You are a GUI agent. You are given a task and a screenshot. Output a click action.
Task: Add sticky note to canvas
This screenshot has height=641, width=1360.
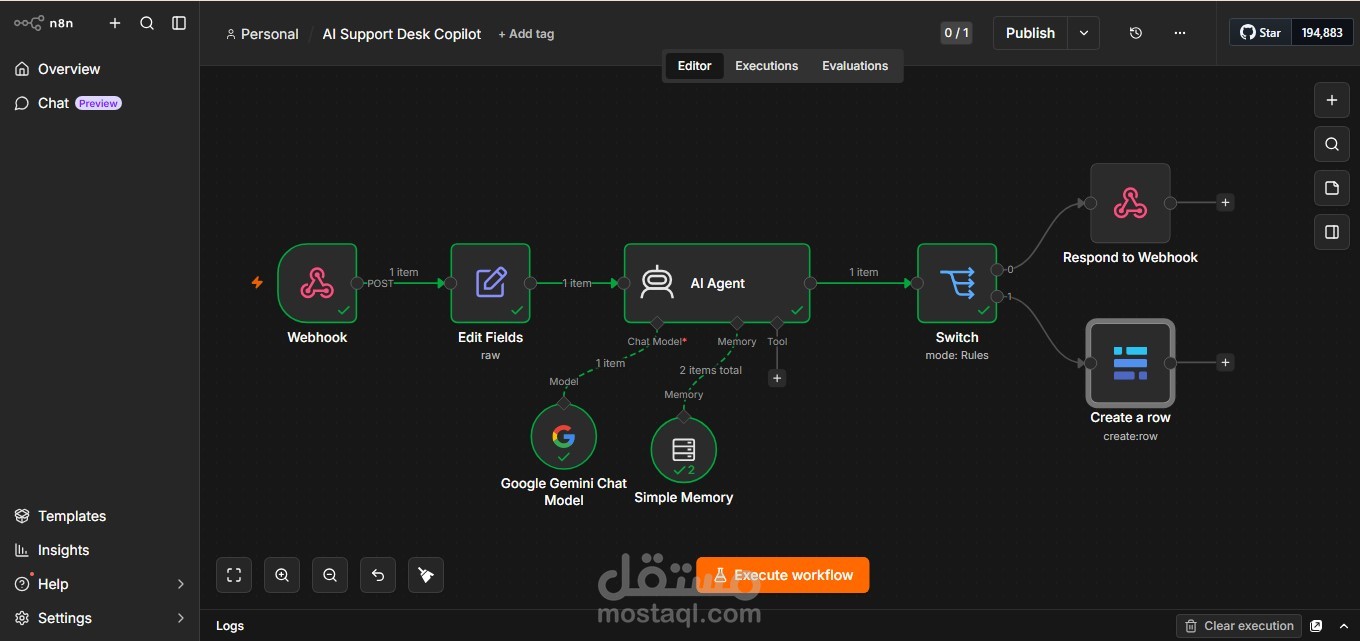1332,188
